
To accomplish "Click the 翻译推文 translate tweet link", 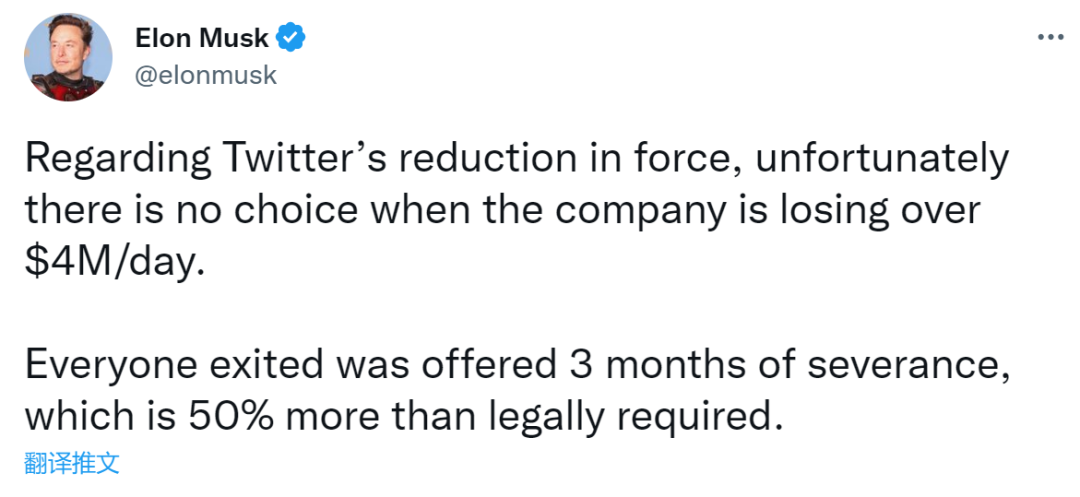I will 72,464.
